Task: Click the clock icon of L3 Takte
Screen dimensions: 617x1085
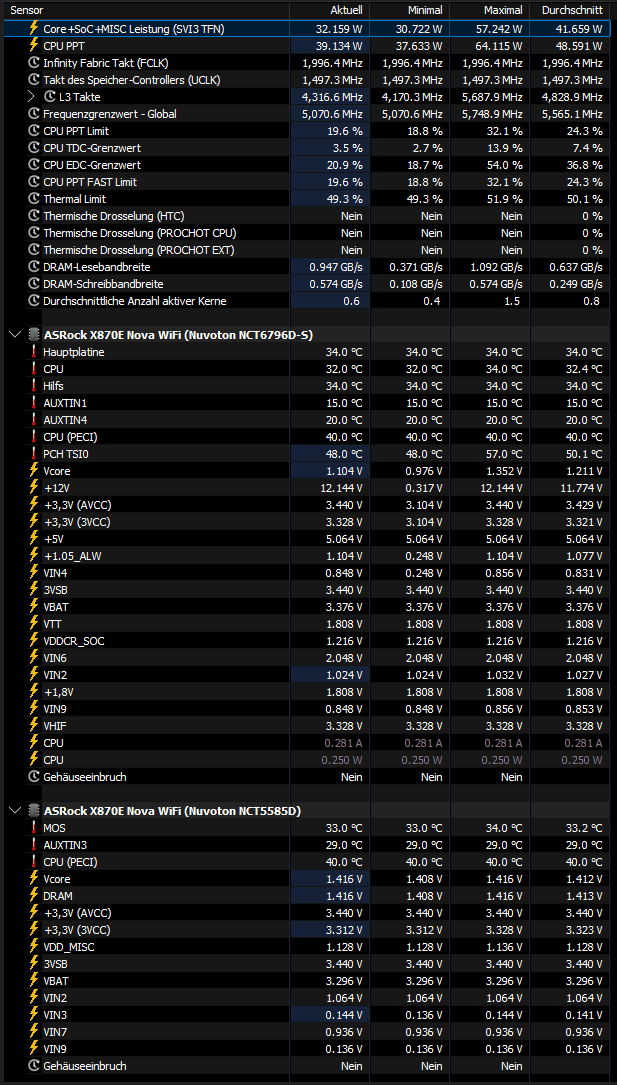Action: (49, 97)
